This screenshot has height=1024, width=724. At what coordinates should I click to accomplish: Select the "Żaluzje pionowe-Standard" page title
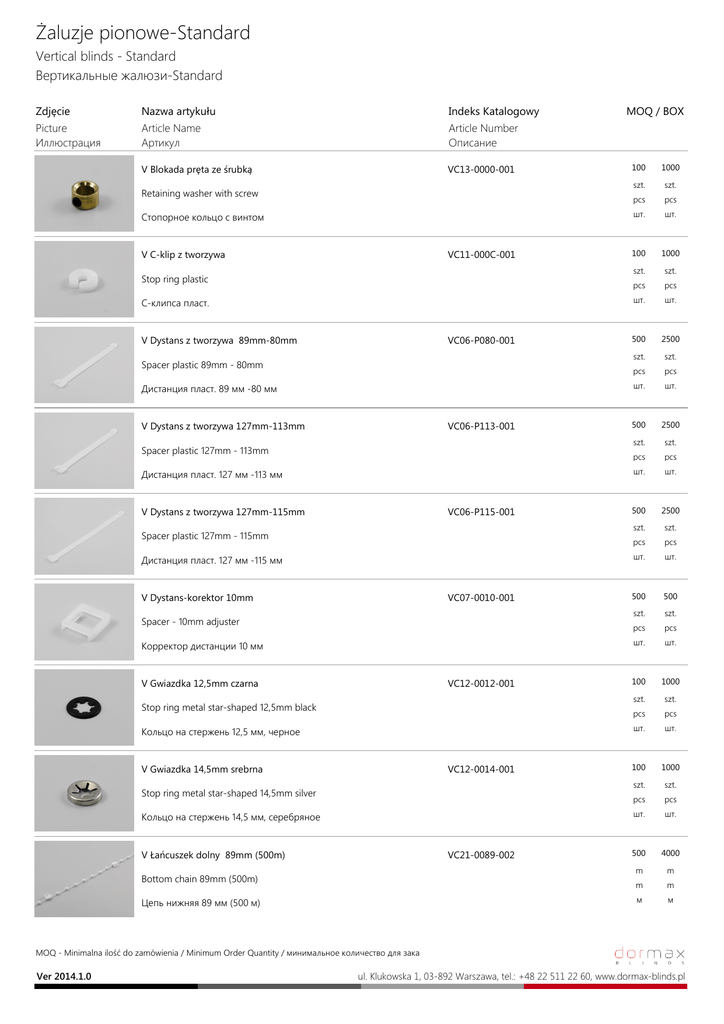pyautogui.click(x=143, y=34)
